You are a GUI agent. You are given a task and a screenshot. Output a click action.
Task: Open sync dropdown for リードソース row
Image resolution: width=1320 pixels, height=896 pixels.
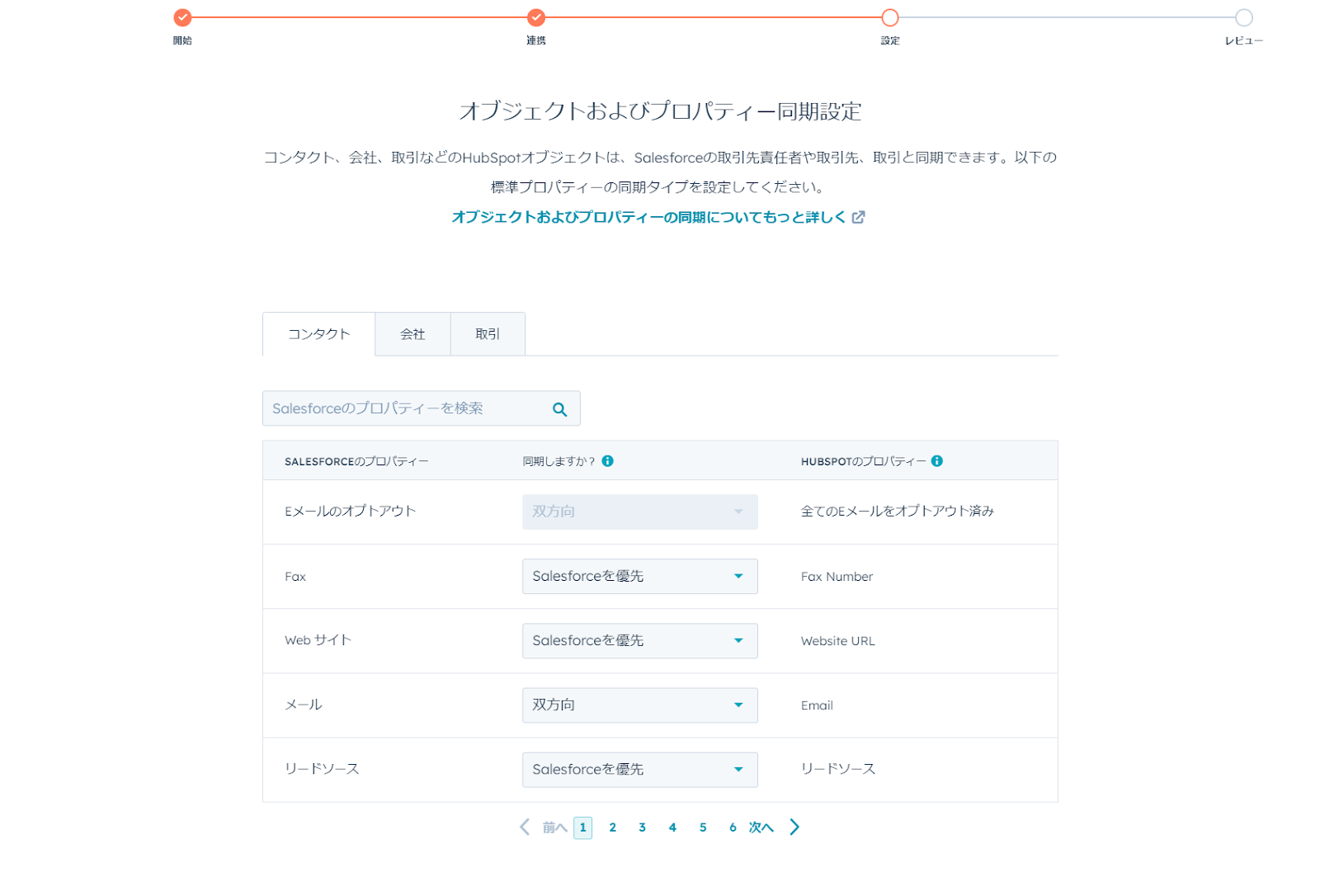pyautogui.click(x=639, y=769)
